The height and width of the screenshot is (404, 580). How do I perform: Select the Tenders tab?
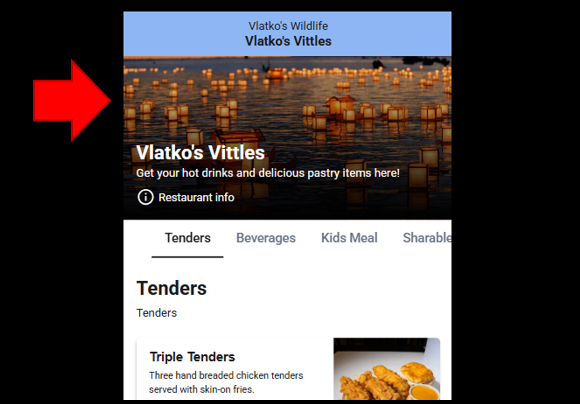tap(188, 238)
